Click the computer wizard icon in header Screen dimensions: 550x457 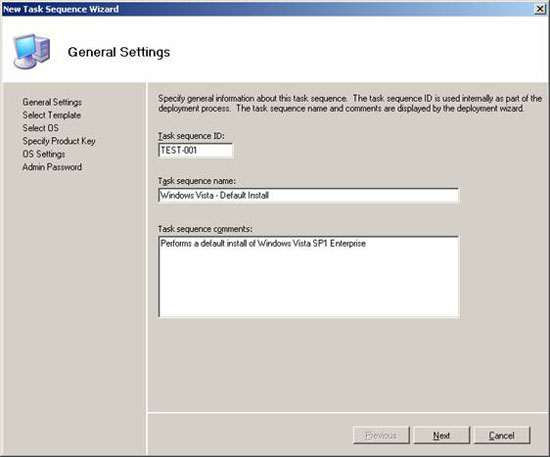point(31,52)
